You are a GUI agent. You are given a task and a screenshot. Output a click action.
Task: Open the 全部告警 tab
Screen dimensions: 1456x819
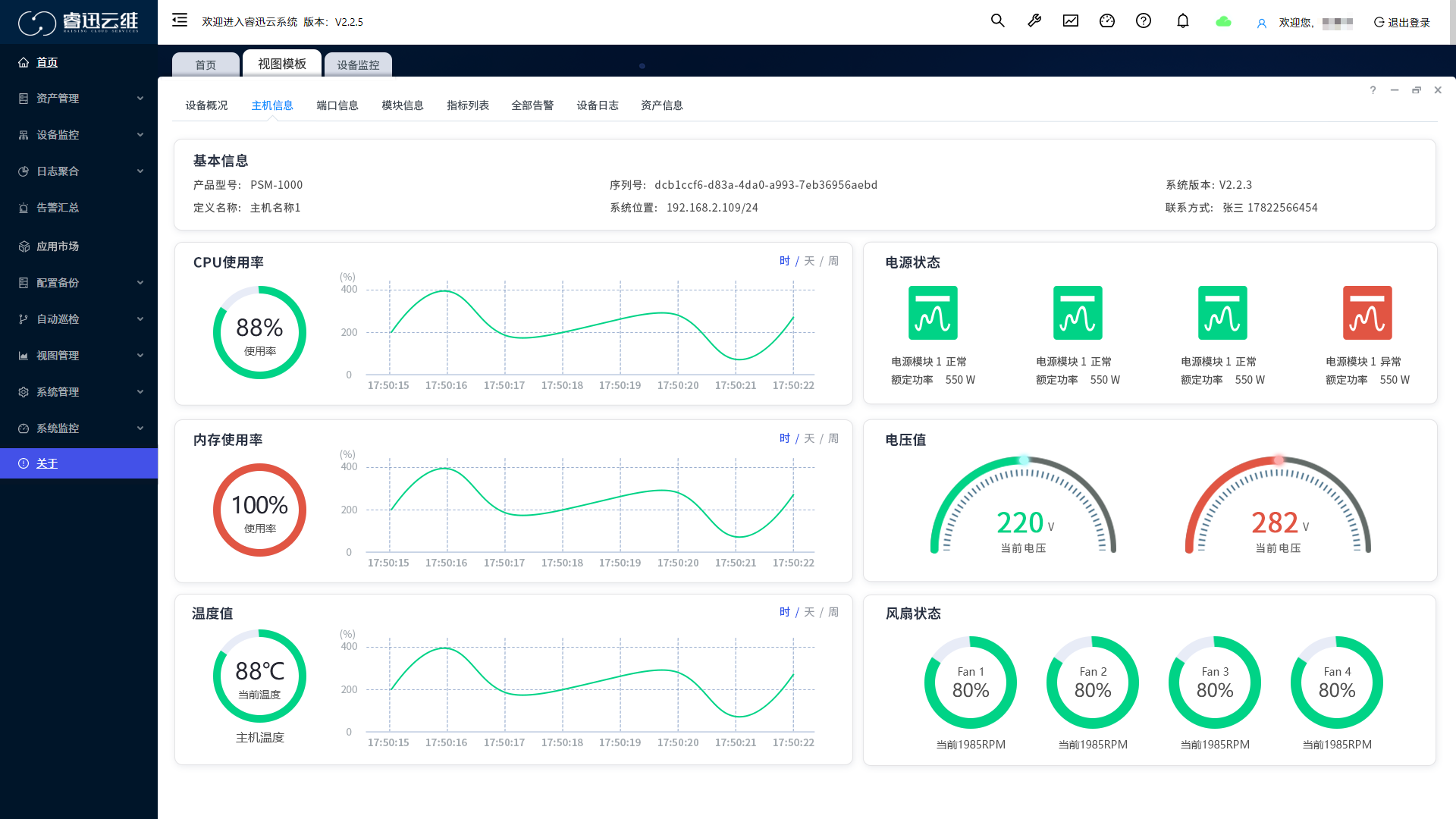(532, 105)
